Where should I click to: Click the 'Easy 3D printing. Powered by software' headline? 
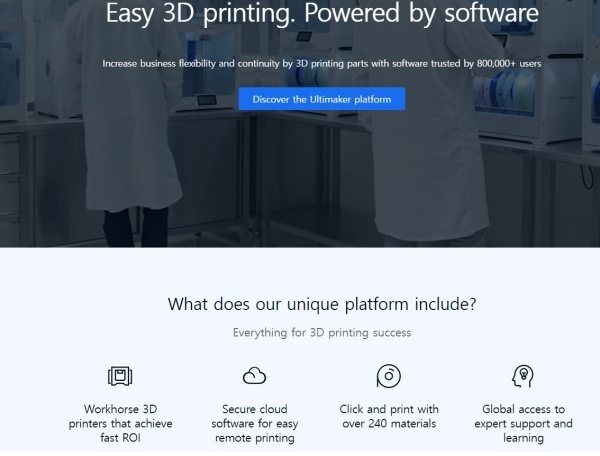[322, 14]
